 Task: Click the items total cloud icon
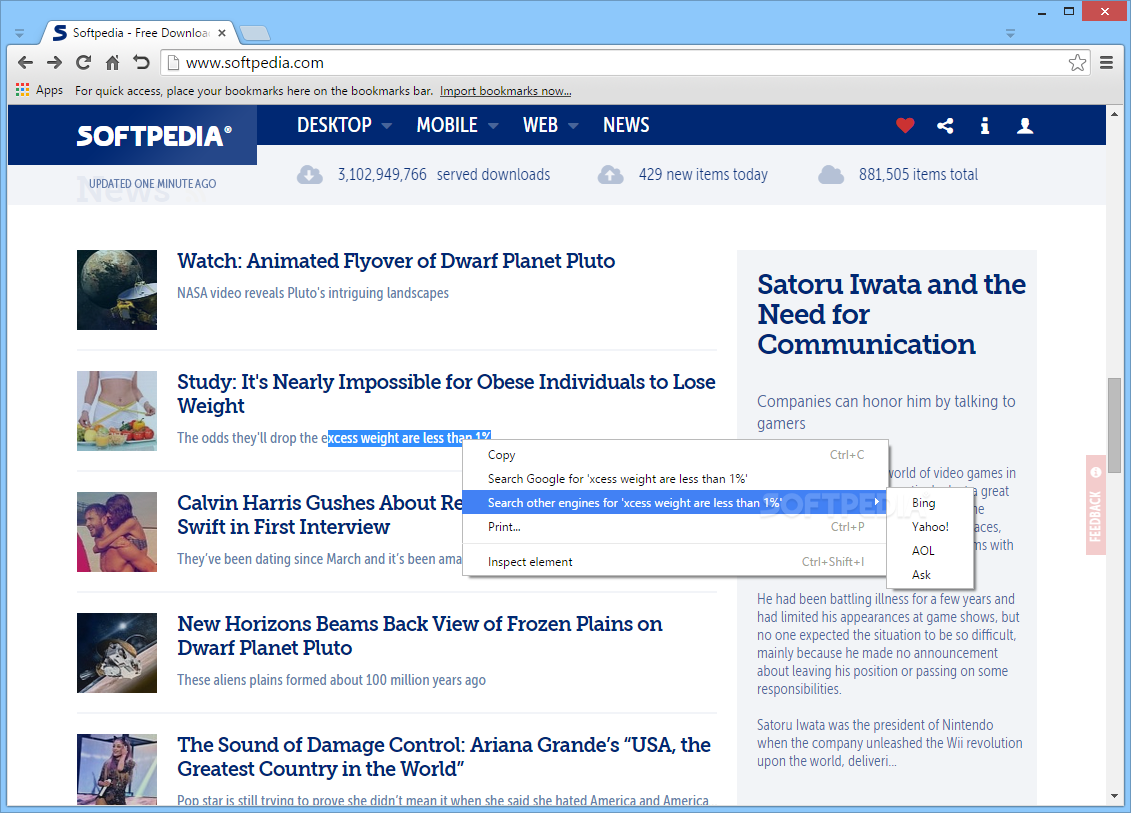831,175
